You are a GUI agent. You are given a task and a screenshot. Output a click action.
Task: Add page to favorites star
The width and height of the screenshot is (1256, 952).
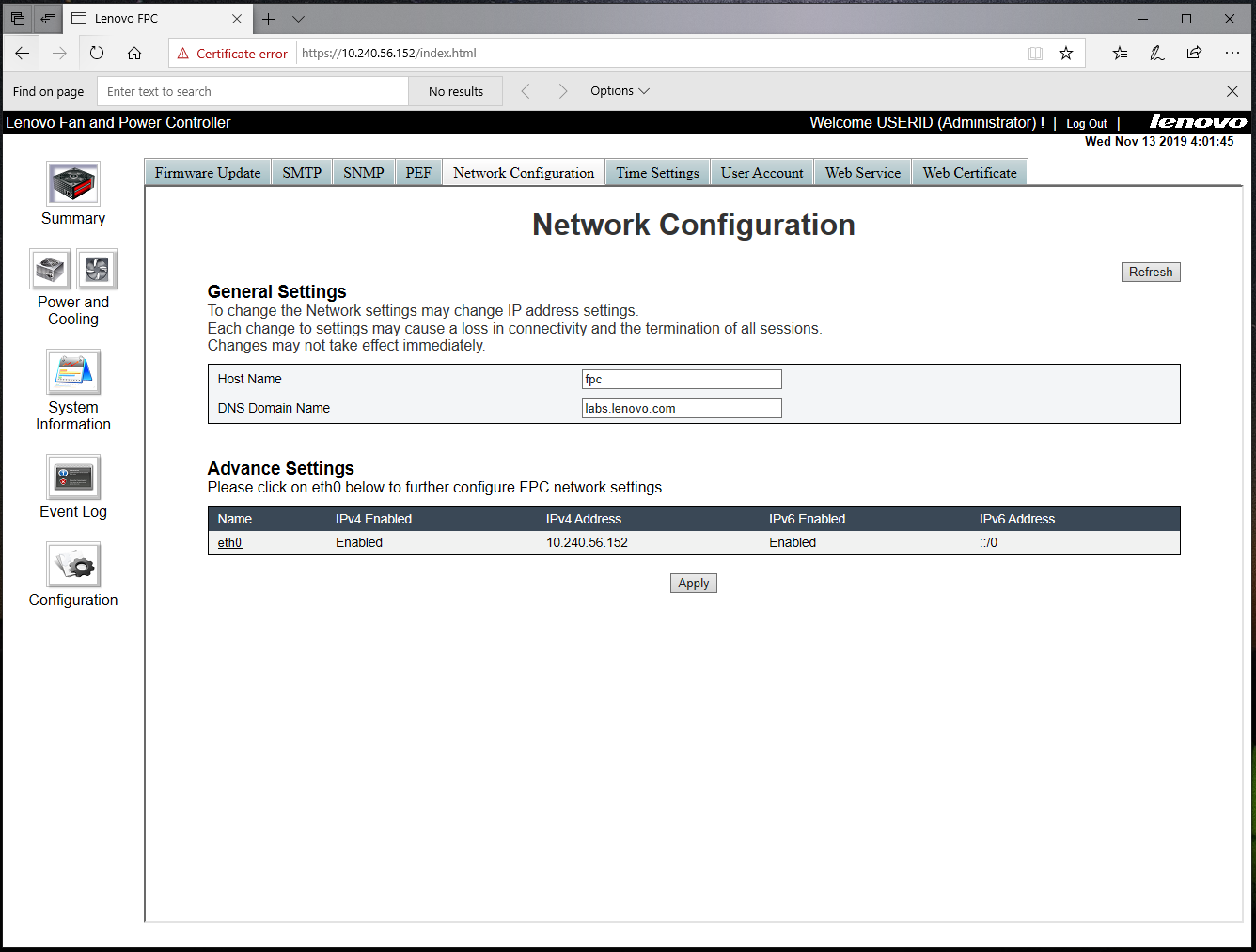pos(1066,54)
